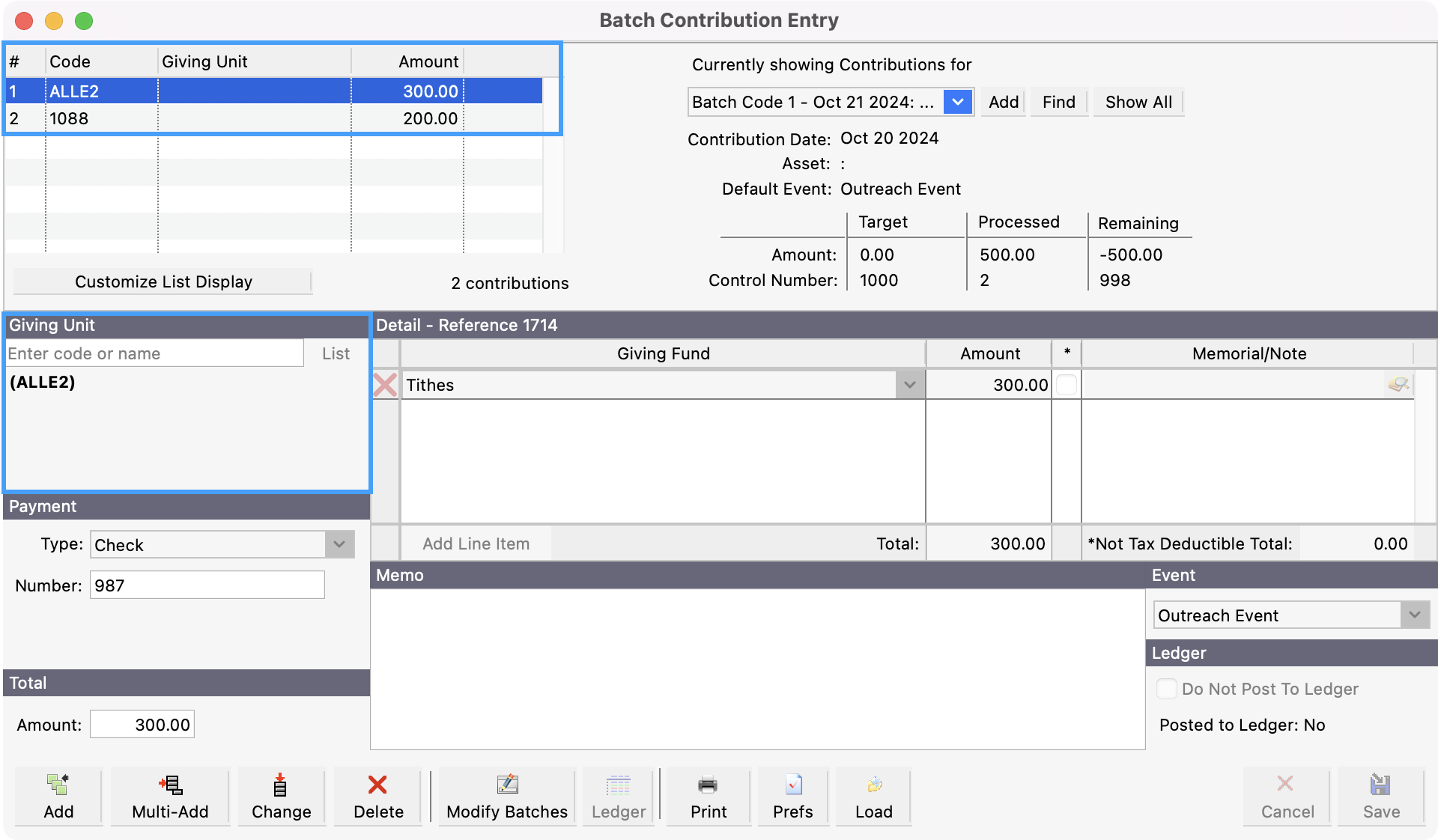Screen dimensions: 1438x840
Task: Expand the Outreach Event dropdown
Action: [x=1414, y=615]
